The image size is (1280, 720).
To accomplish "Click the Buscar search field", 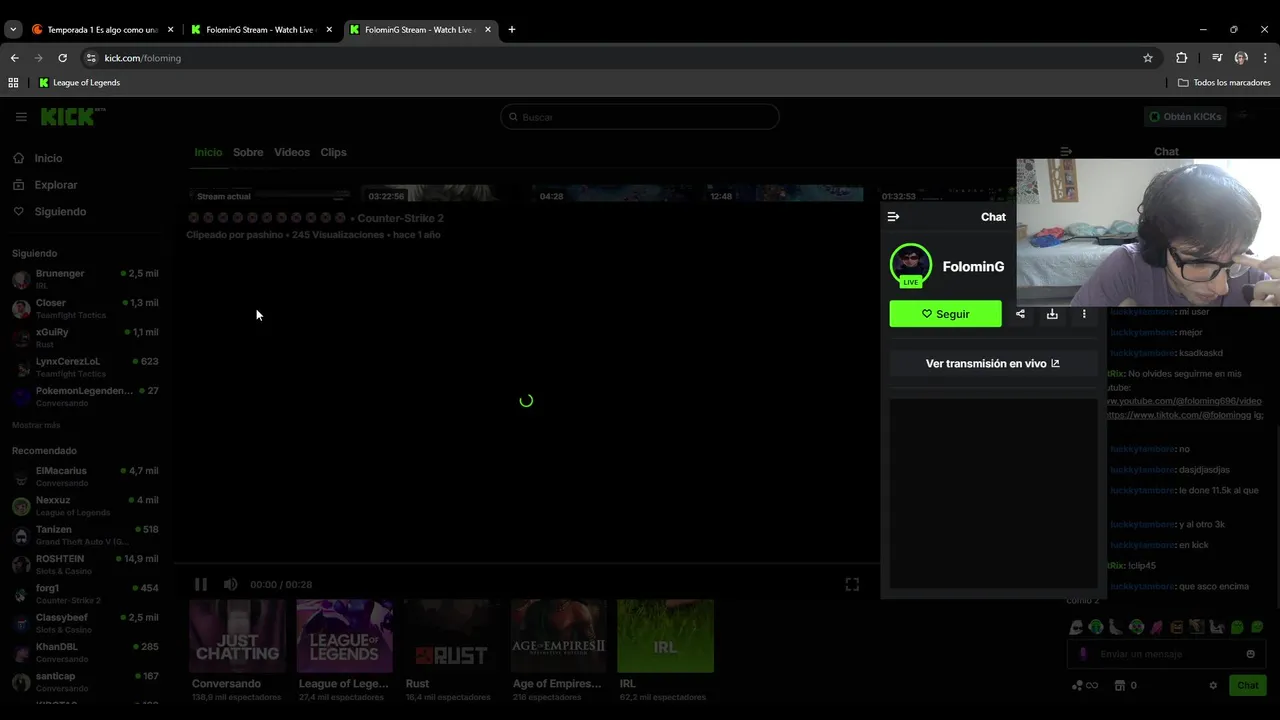I will tap(640, 117).
